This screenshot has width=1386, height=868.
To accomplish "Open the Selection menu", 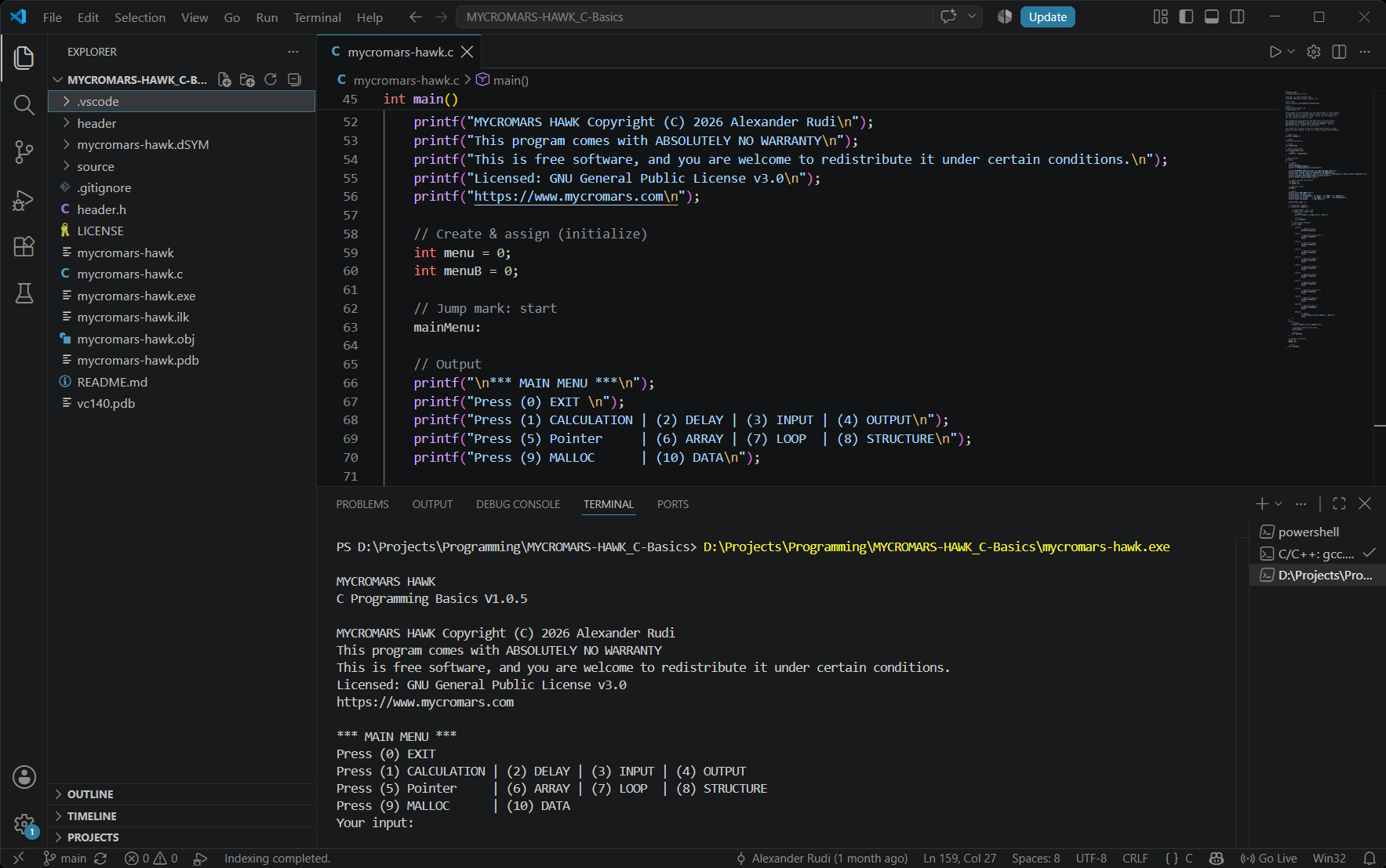I will point(140,17).
